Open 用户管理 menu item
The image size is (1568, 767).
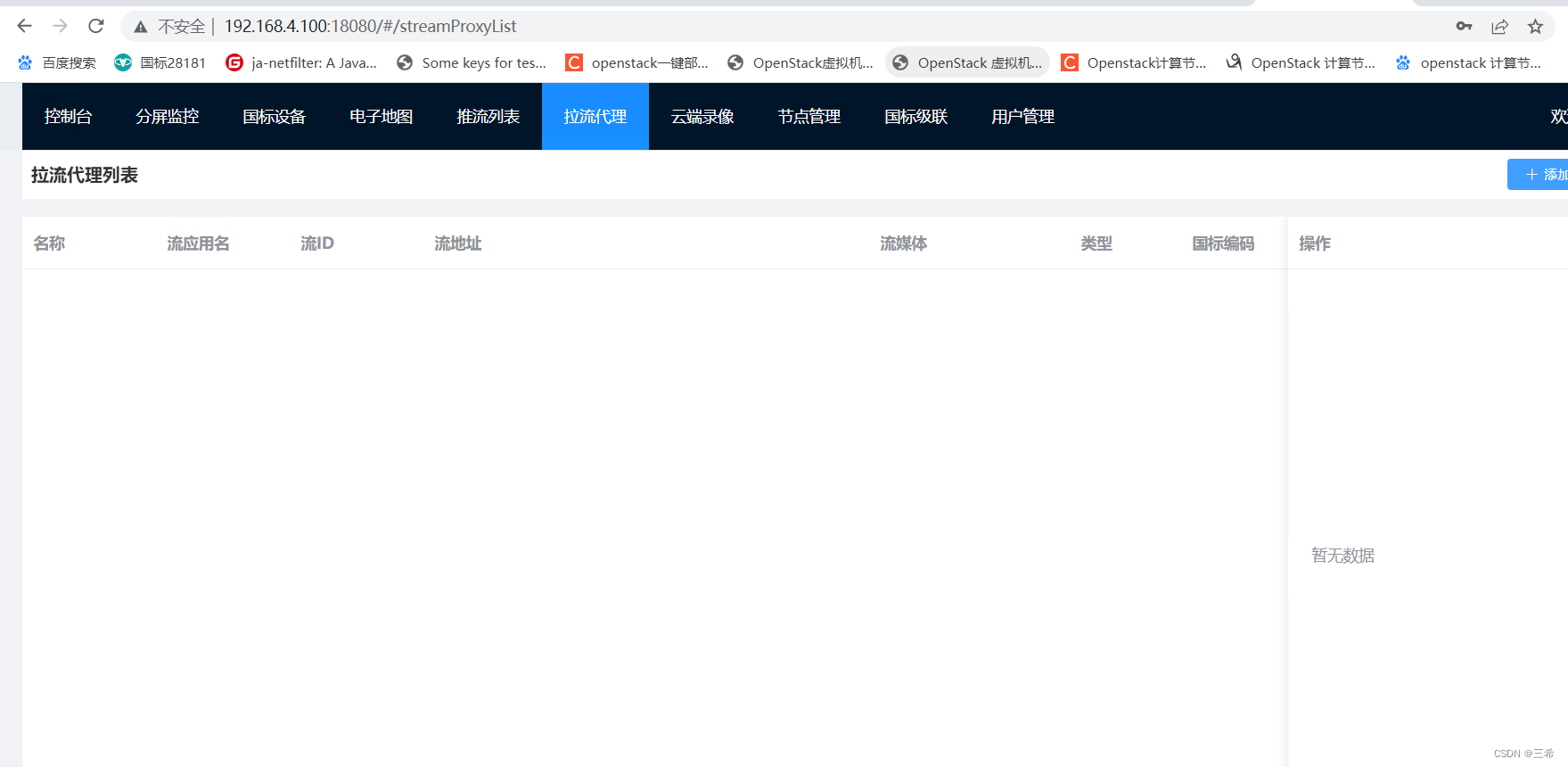(1023, 116)
